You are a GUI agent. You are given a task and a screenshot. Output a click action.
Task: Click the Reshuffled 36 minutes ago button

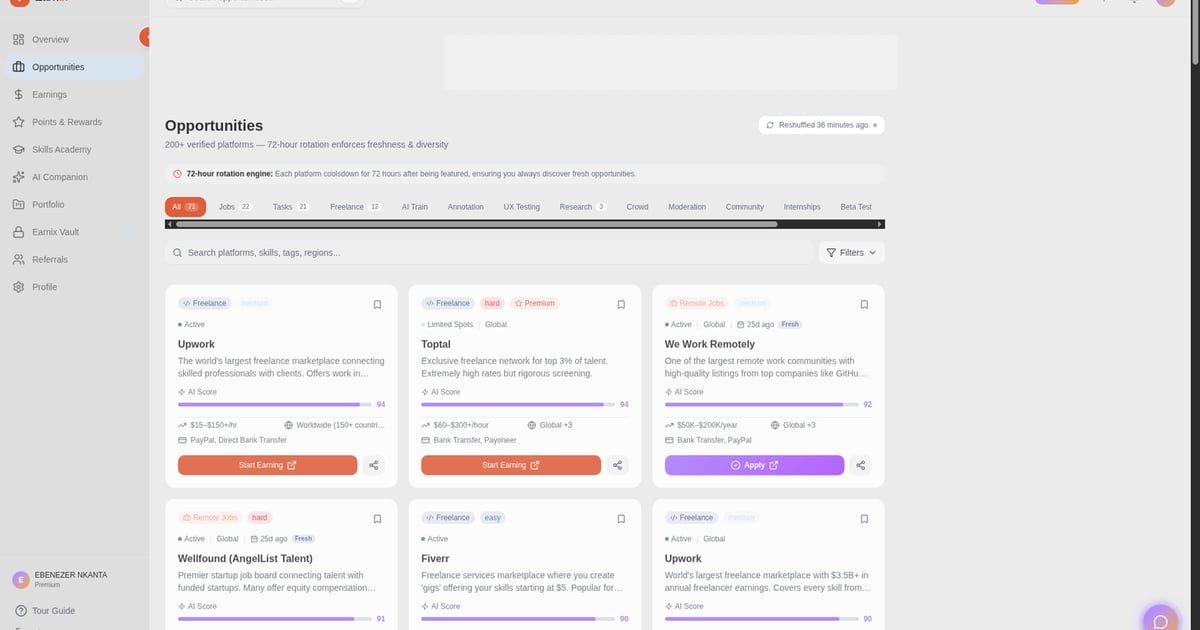point(821,125)
